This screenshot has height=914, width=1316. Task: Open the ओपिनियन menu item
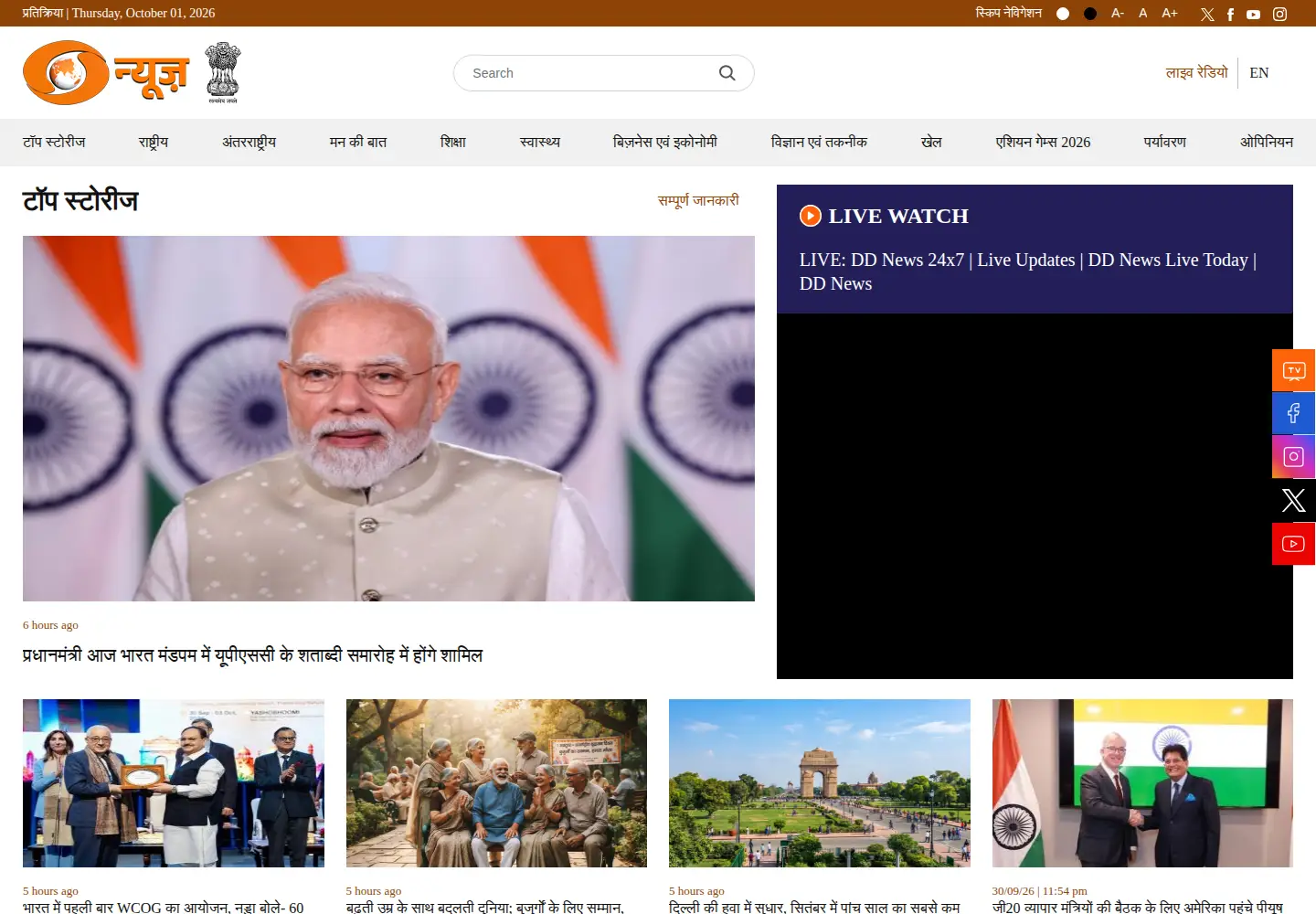[1267, 142]
